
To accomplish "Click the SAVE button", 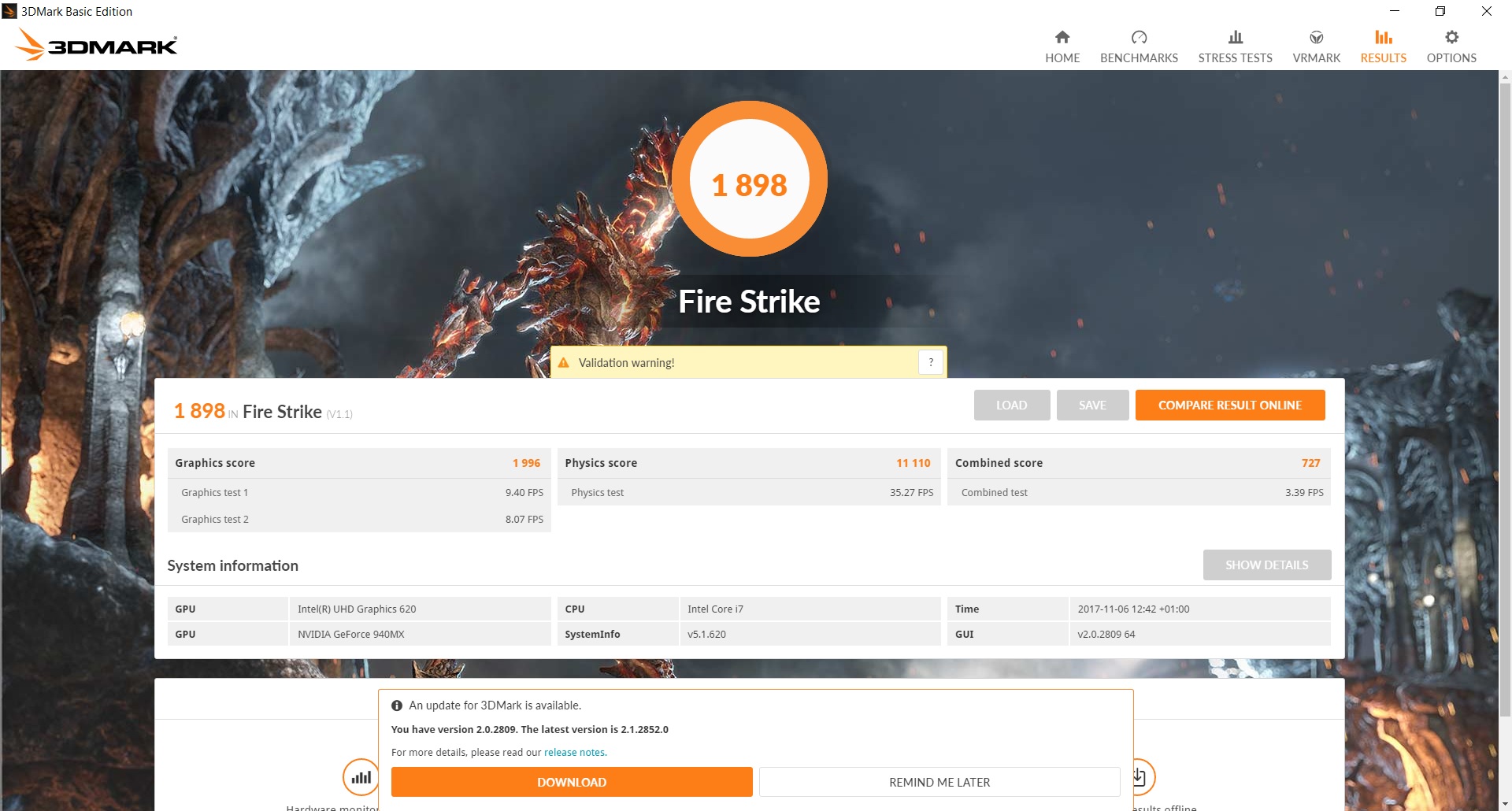I will click(x=1092, y=405).
